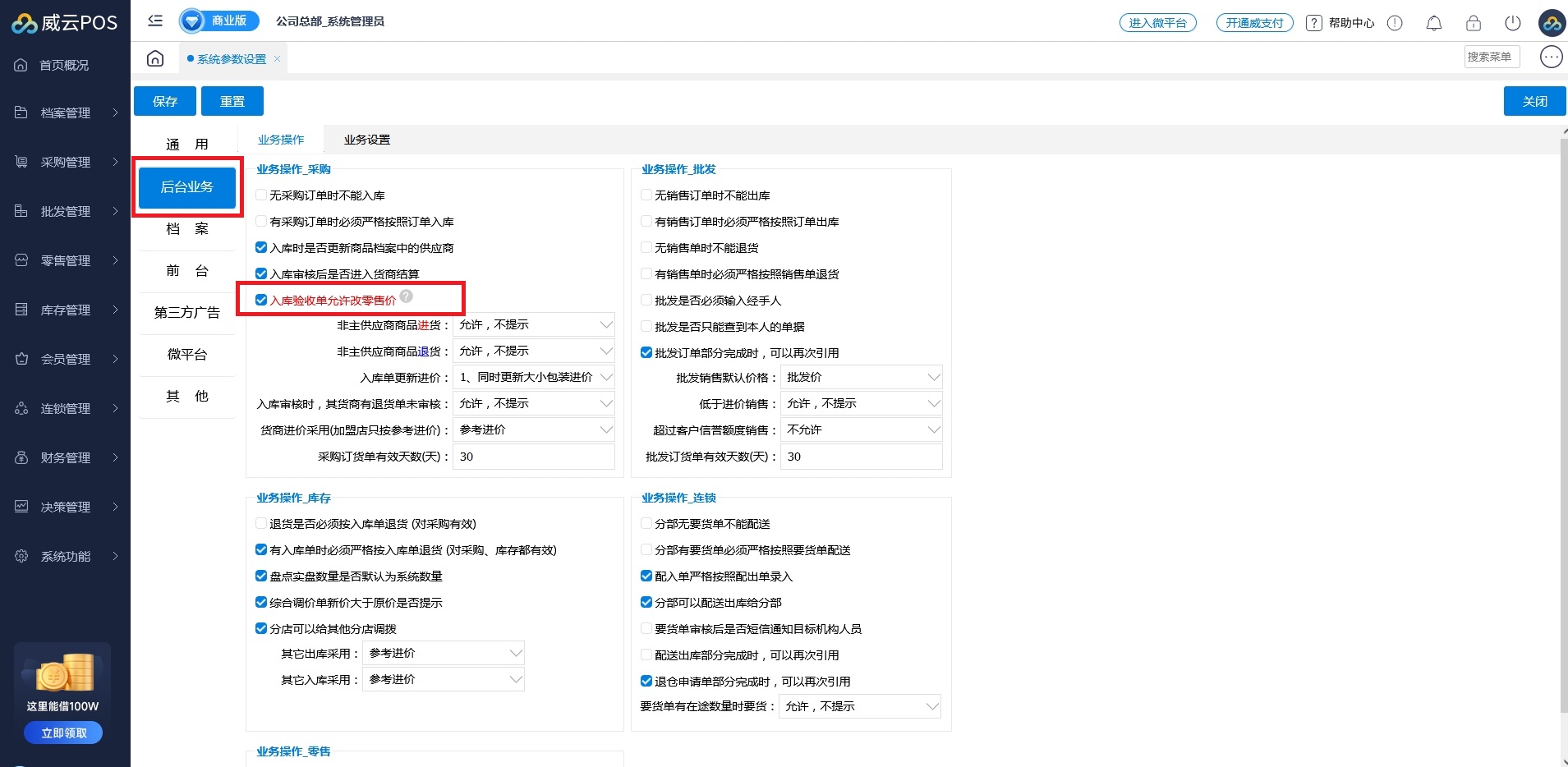This screenshot has height=767, width=1568.
Task: Click the help icon beside 入库验收单允许改零售价
Action: [x=407, y=296]
